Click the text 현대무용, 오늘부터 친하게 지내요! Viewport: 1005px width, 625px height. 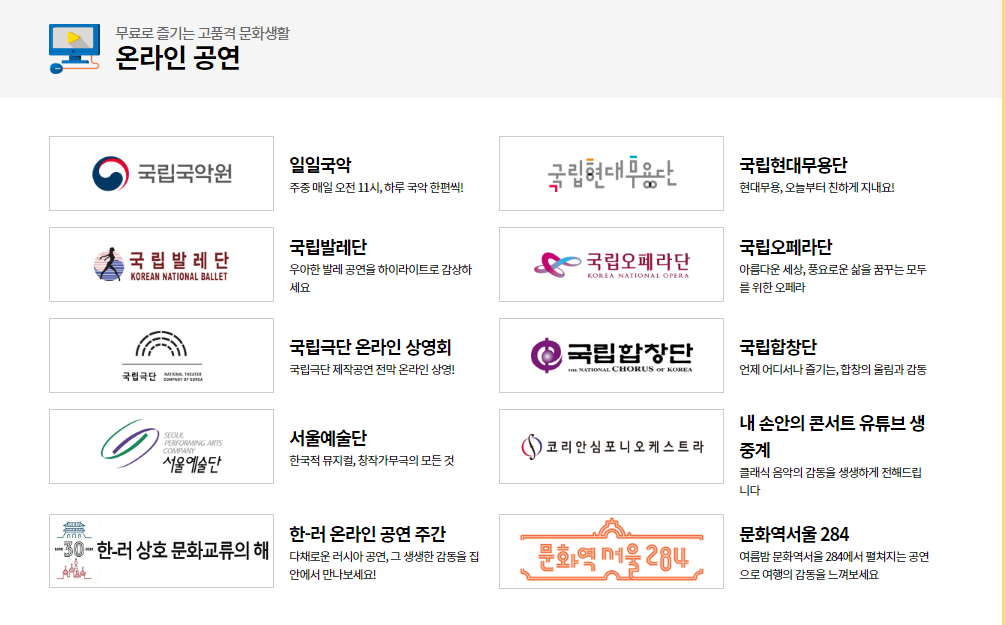coord(817,188)
